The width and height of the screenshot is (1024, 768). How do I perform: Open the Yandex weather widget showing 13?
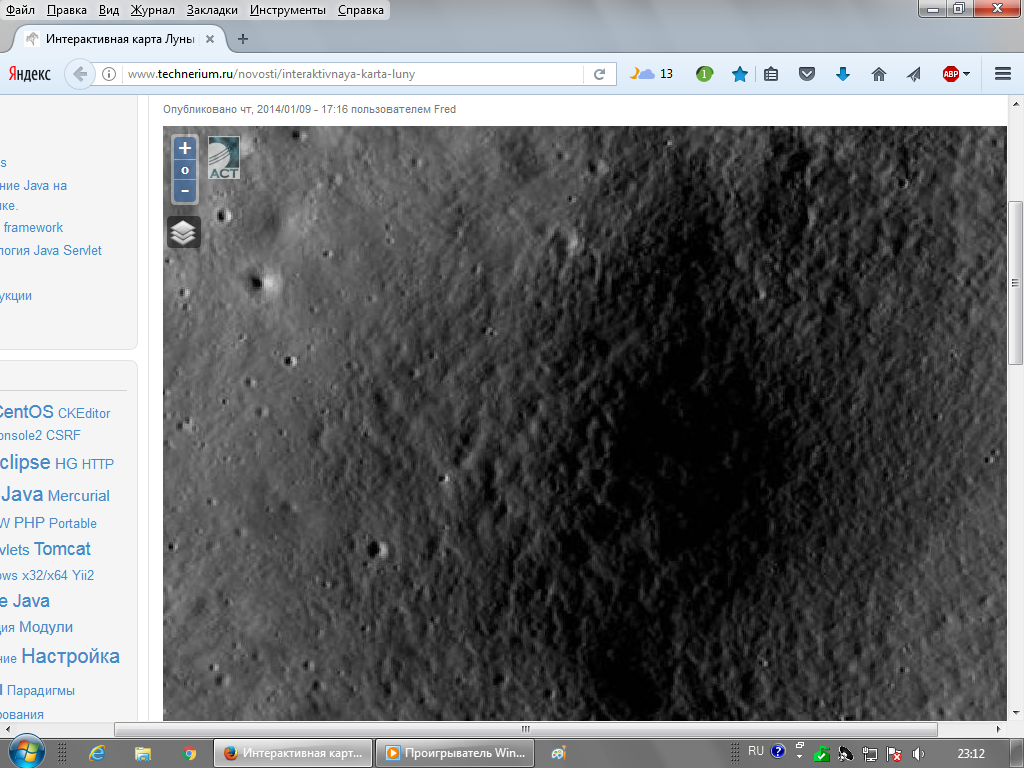(651, 74)
